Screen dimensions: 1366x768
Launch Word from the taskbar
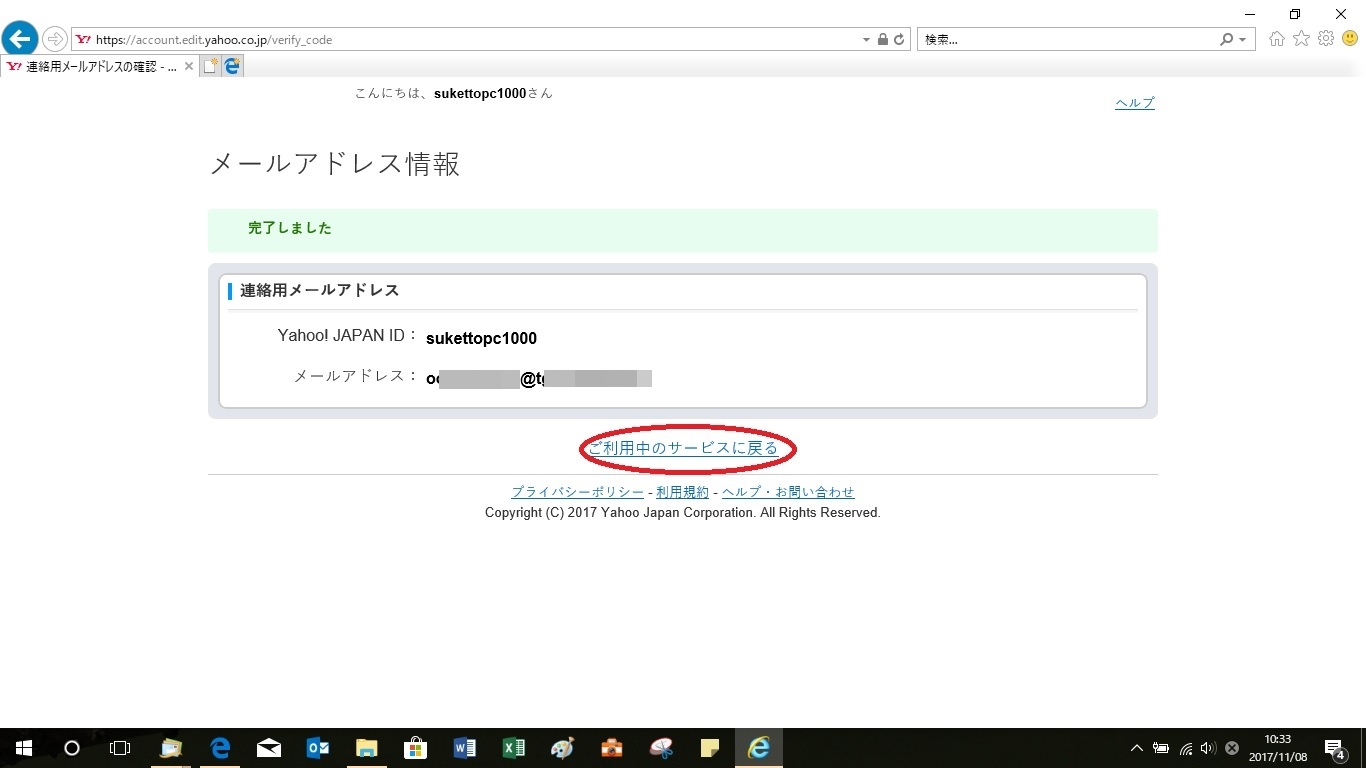pos(465,748)
